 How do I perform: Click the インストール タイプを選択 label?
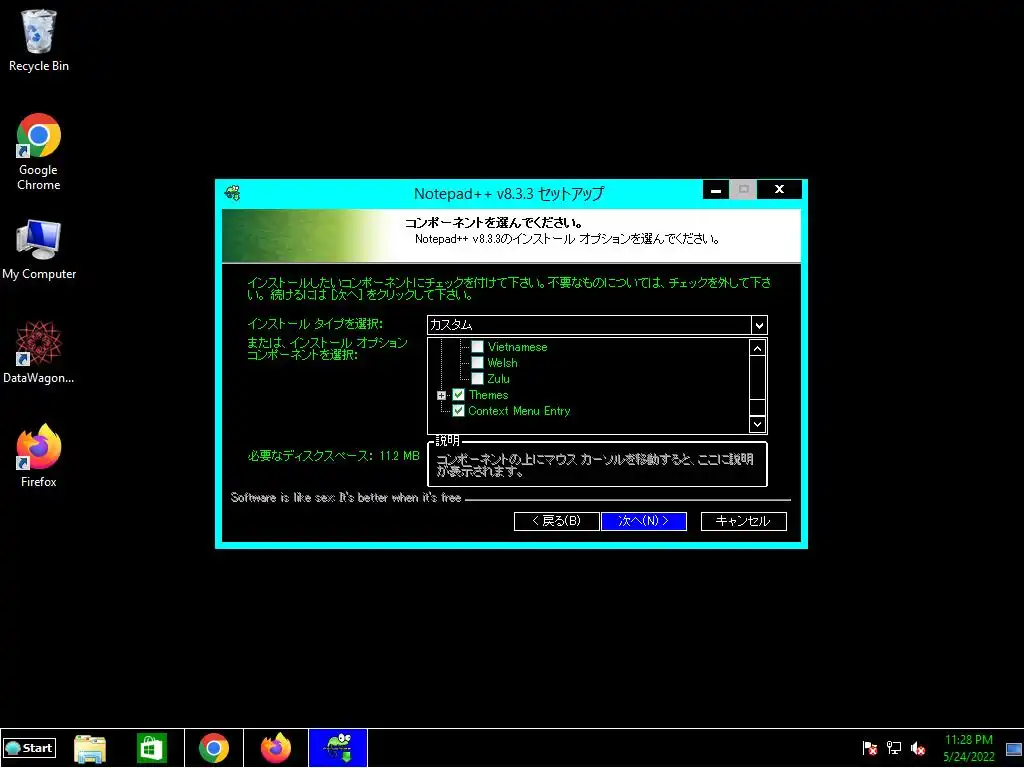315,324
